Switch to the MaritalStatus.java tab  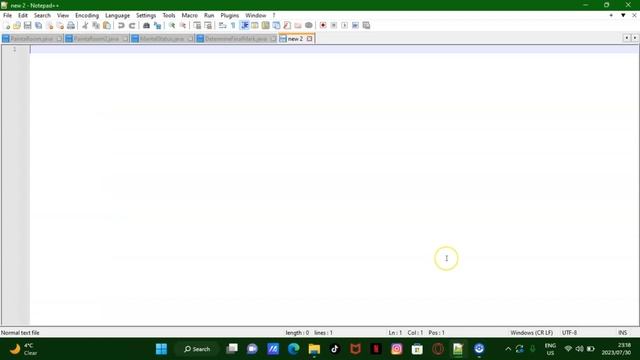(x=162, y=39)
